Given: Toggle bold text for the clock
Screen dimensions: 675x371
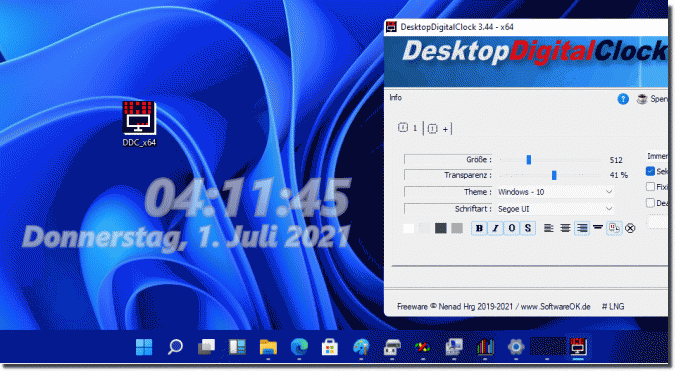Looking at the screenshot, I should pyautogui.click(x=479, y=228).
